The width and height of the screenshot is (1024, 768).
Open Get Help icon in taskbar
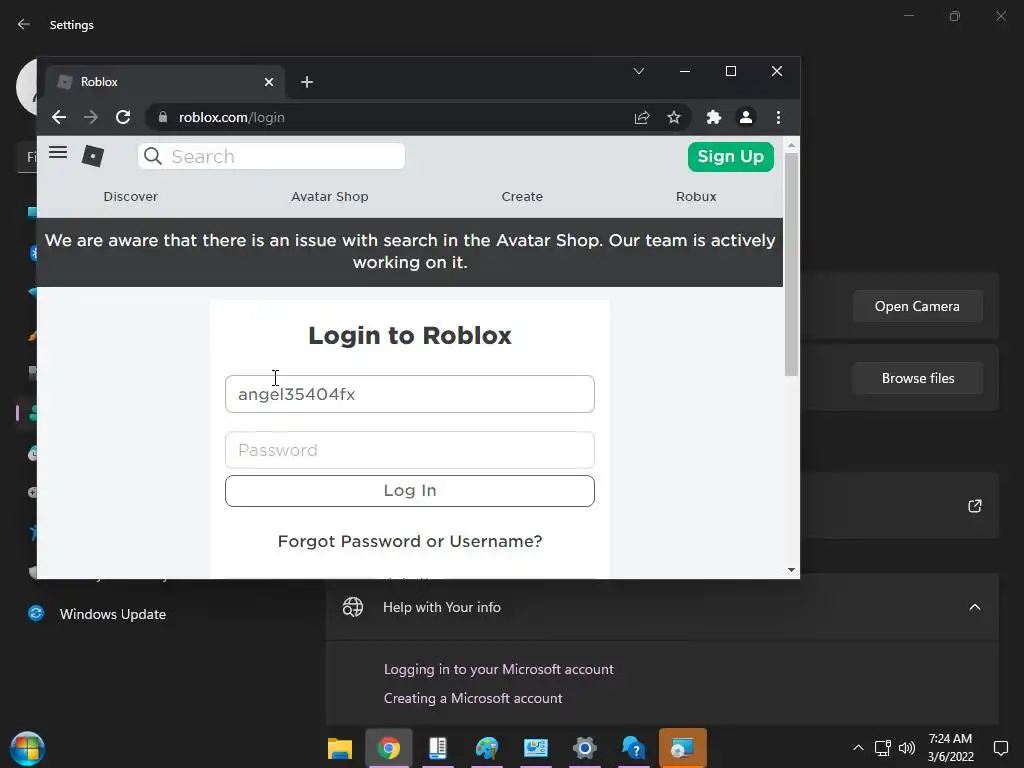(633, 748)
